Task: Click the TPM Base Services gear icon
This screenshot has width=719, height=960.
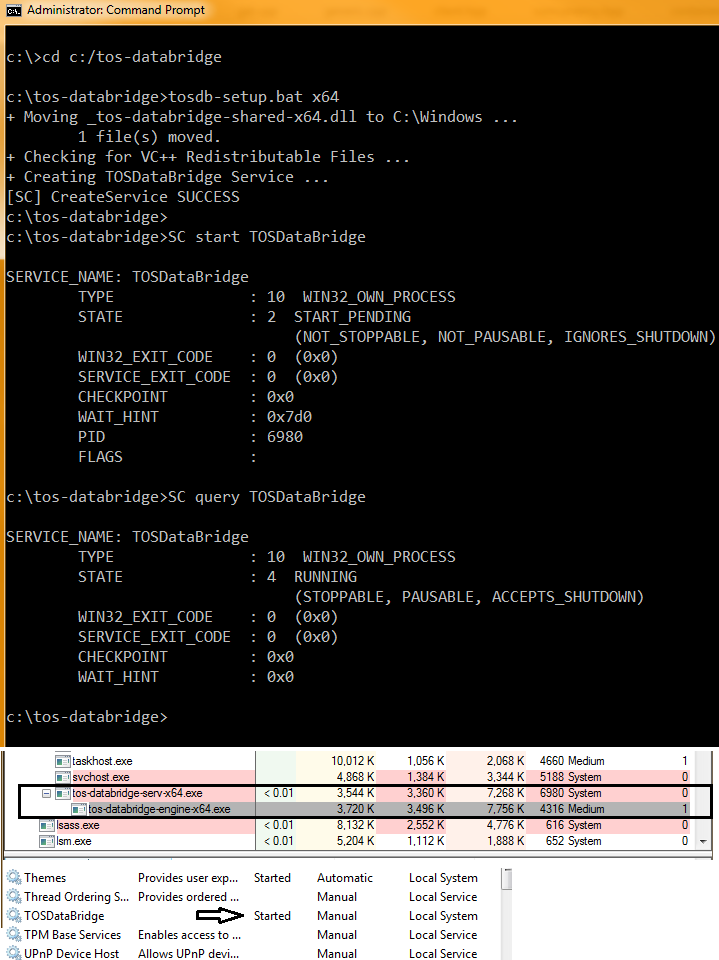Action: click(13, 934)
